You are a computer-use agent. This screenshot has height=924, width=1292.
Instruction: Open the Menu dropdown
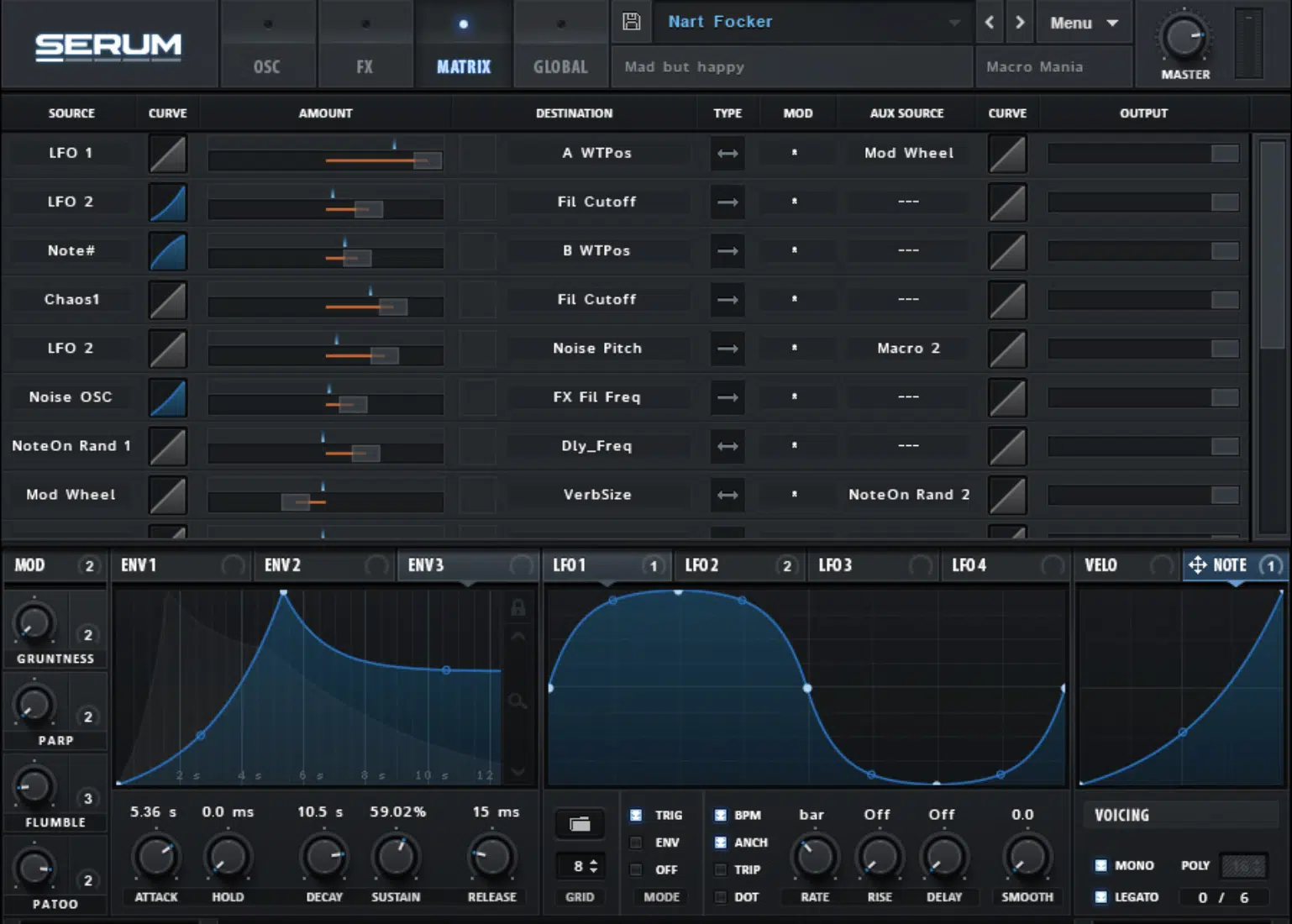pos(1084,23)
